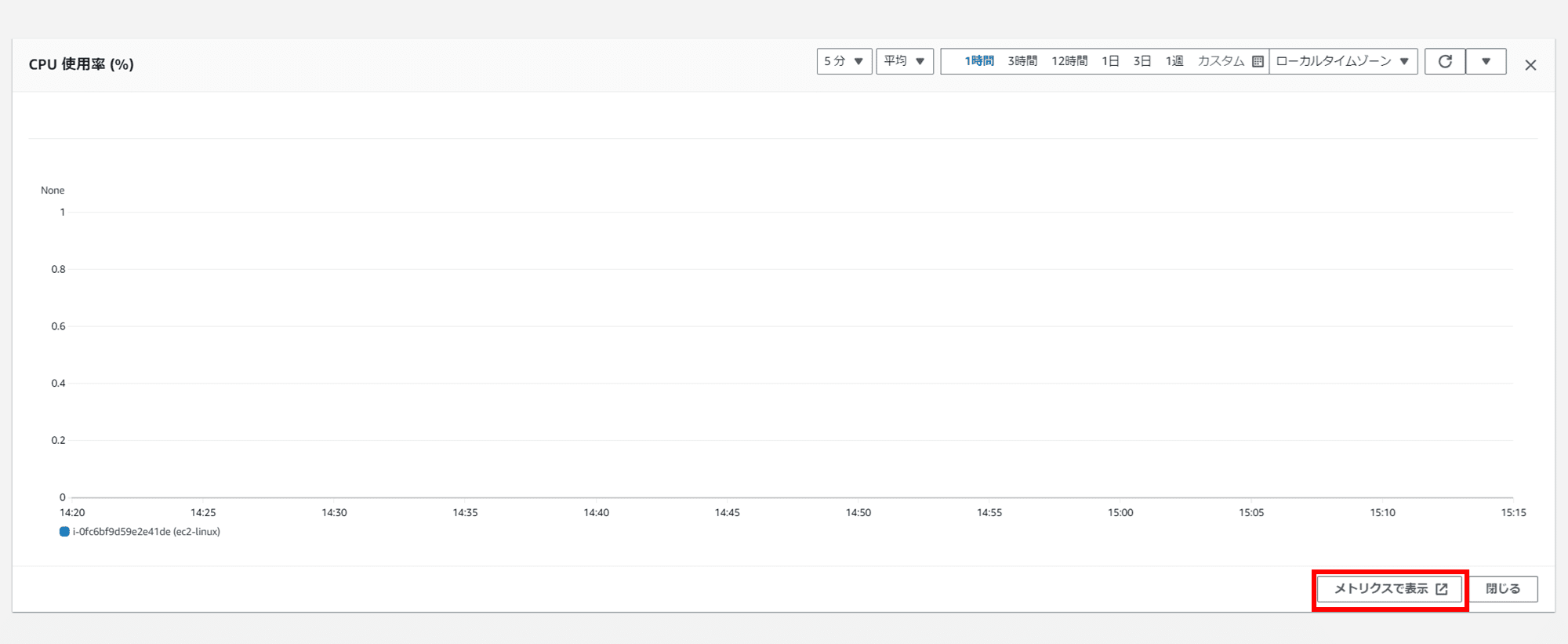Click the 14:45 x-axis label

click(727, 512)
